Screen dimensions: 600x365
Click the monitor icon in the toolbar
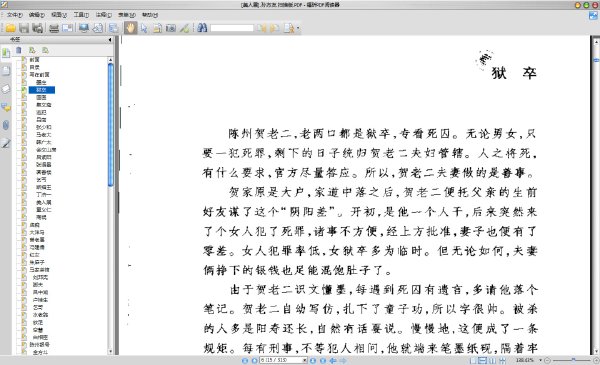84,28
